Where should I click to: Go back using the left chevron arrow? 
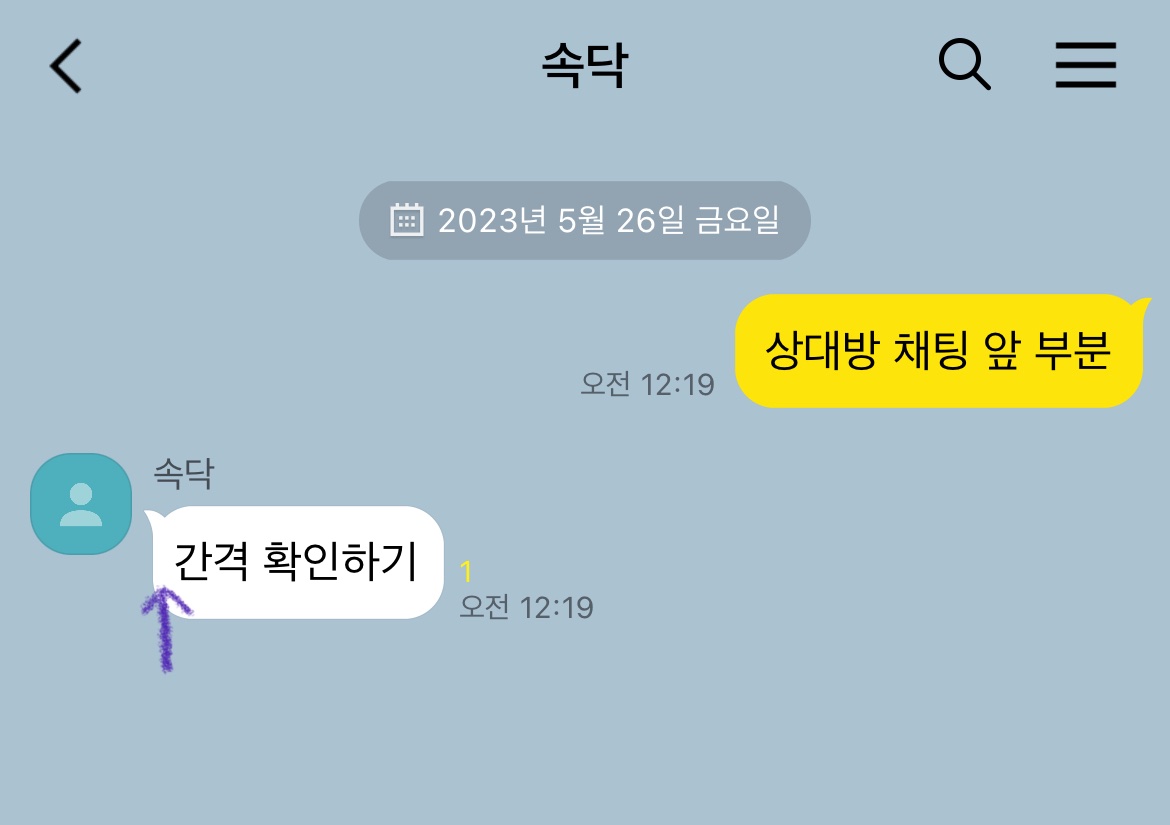click(x=66, y=66)
